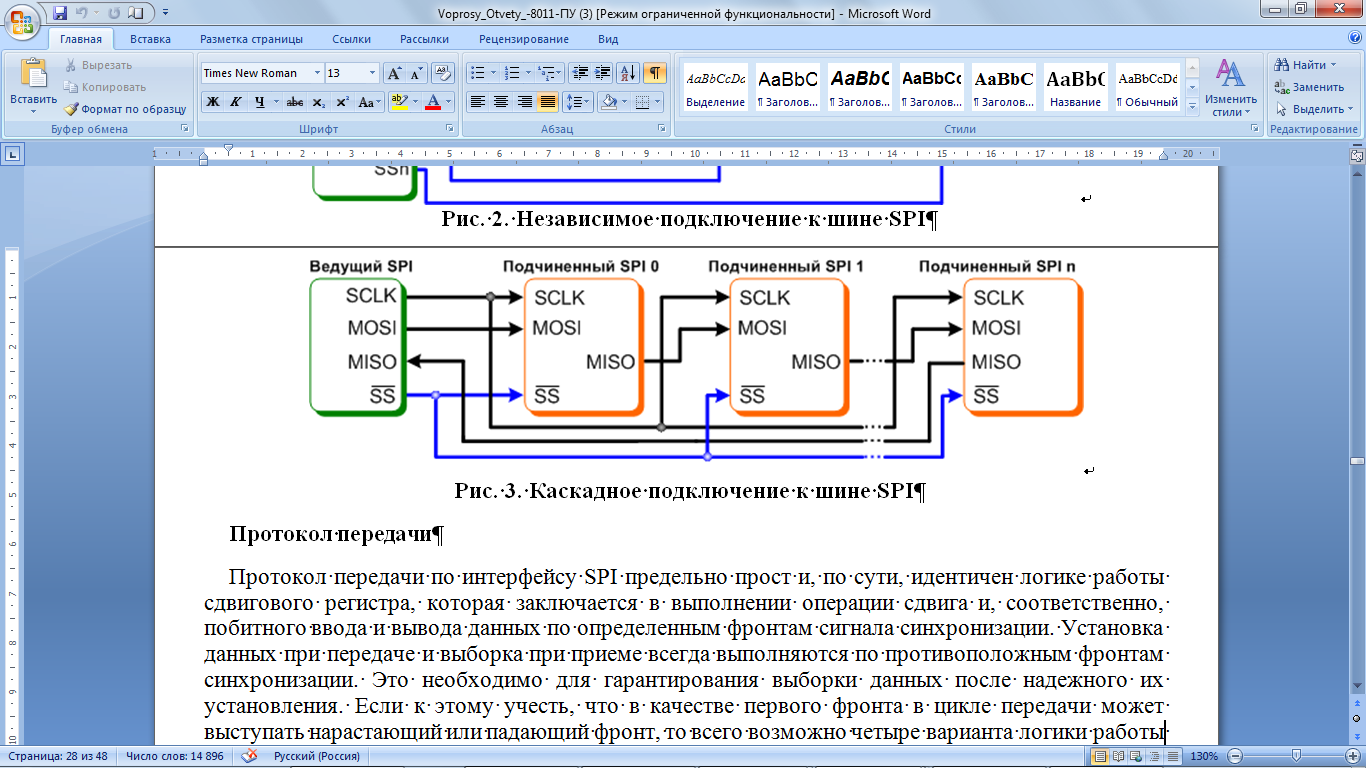Open the change case (Aa) dropdown

coord(370,101)
